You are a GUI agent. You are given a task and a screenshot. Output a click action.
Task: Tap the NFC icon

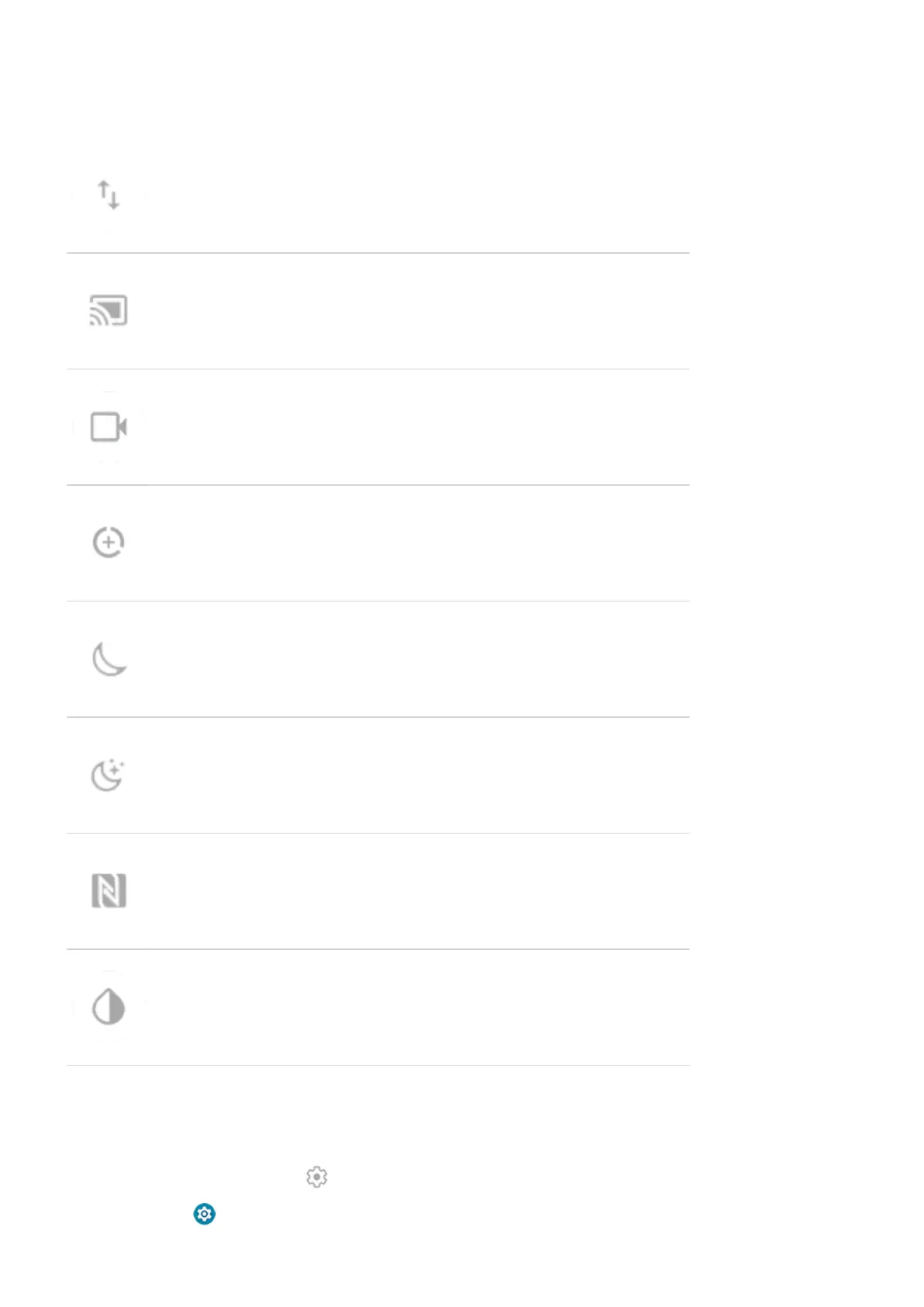click(x=109, y=891)
